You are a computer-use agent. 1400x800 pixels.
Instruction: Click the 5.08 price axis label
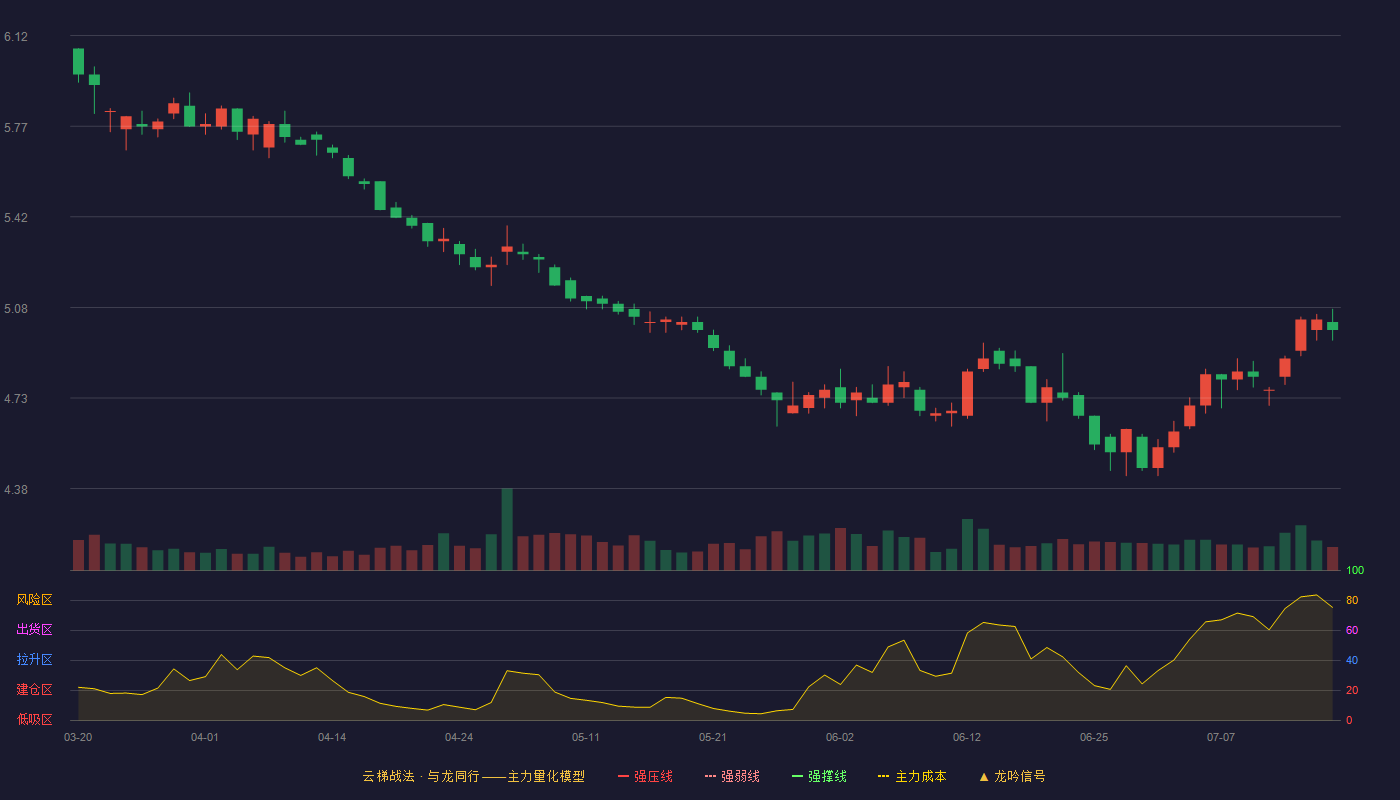(x=16, y=309)
